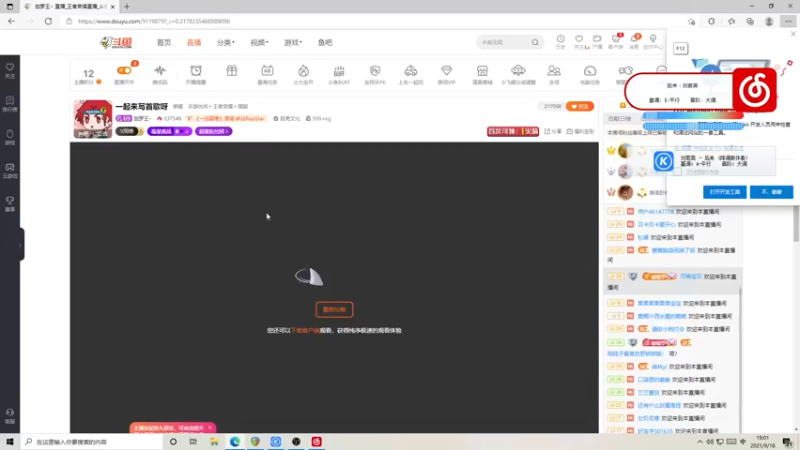Click the 创作中心 lightbulb icon
Image resolution: width=800 pixels, height=450 pixels.
click(653, 39)
